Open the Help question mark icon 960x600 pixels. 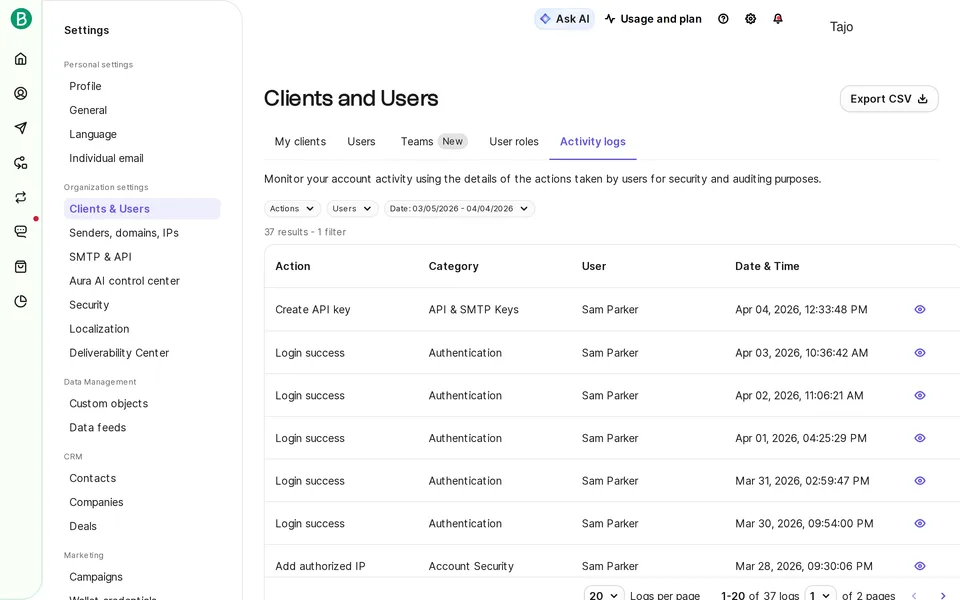[x=723, y=19]
